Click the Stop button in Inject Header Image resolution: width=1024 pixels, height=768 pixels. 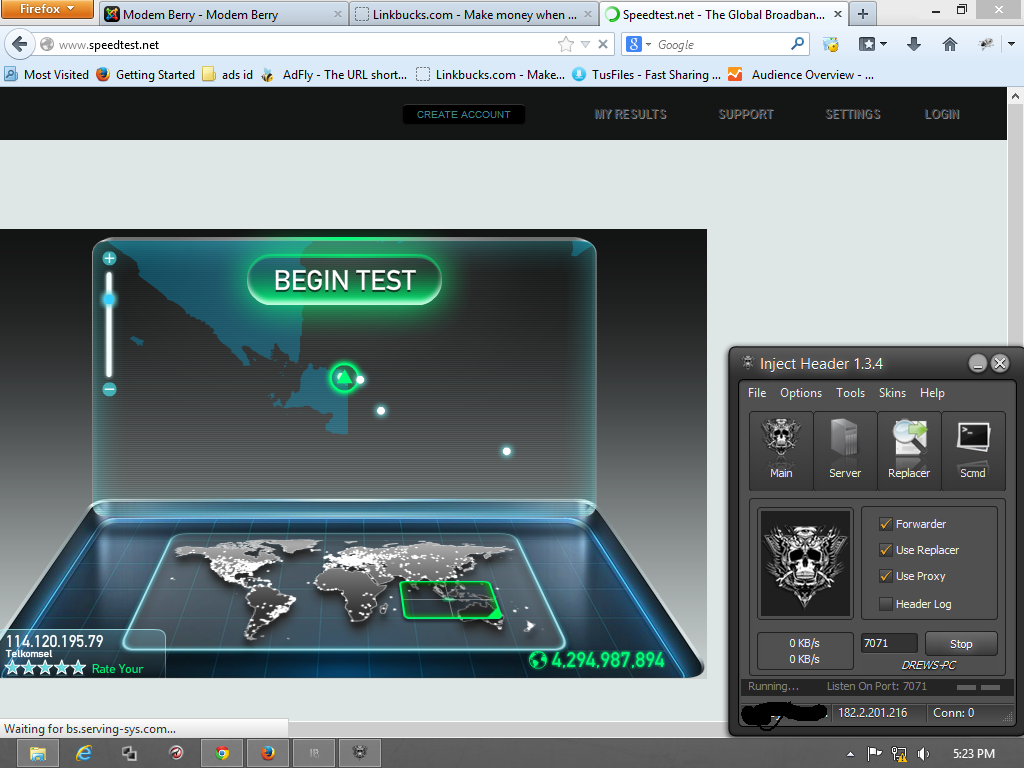[x=961, y=643]
